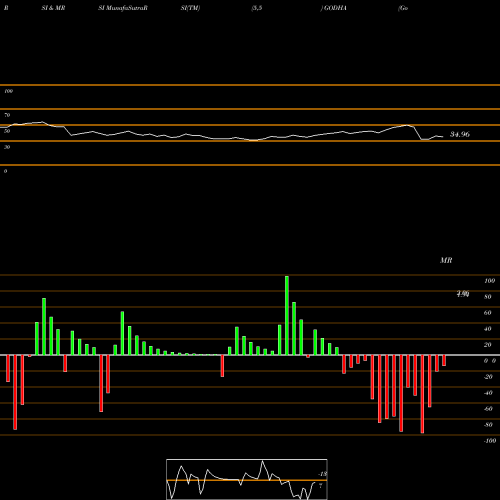The width and height of the screenshot is (500, 500).
Task: Click the RSI axis label 30
Action: [x=7, y=147]
